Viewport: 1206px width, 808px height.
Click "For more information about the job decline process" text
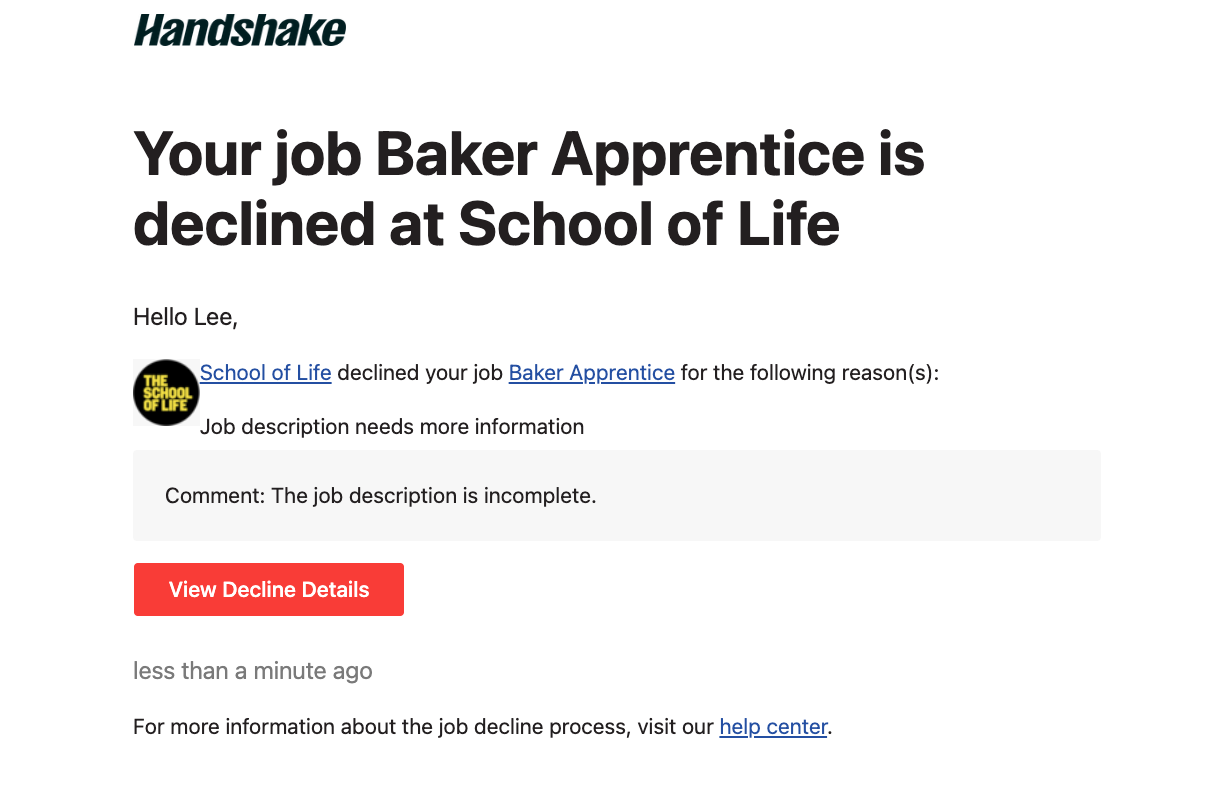[x=379, y=727]
